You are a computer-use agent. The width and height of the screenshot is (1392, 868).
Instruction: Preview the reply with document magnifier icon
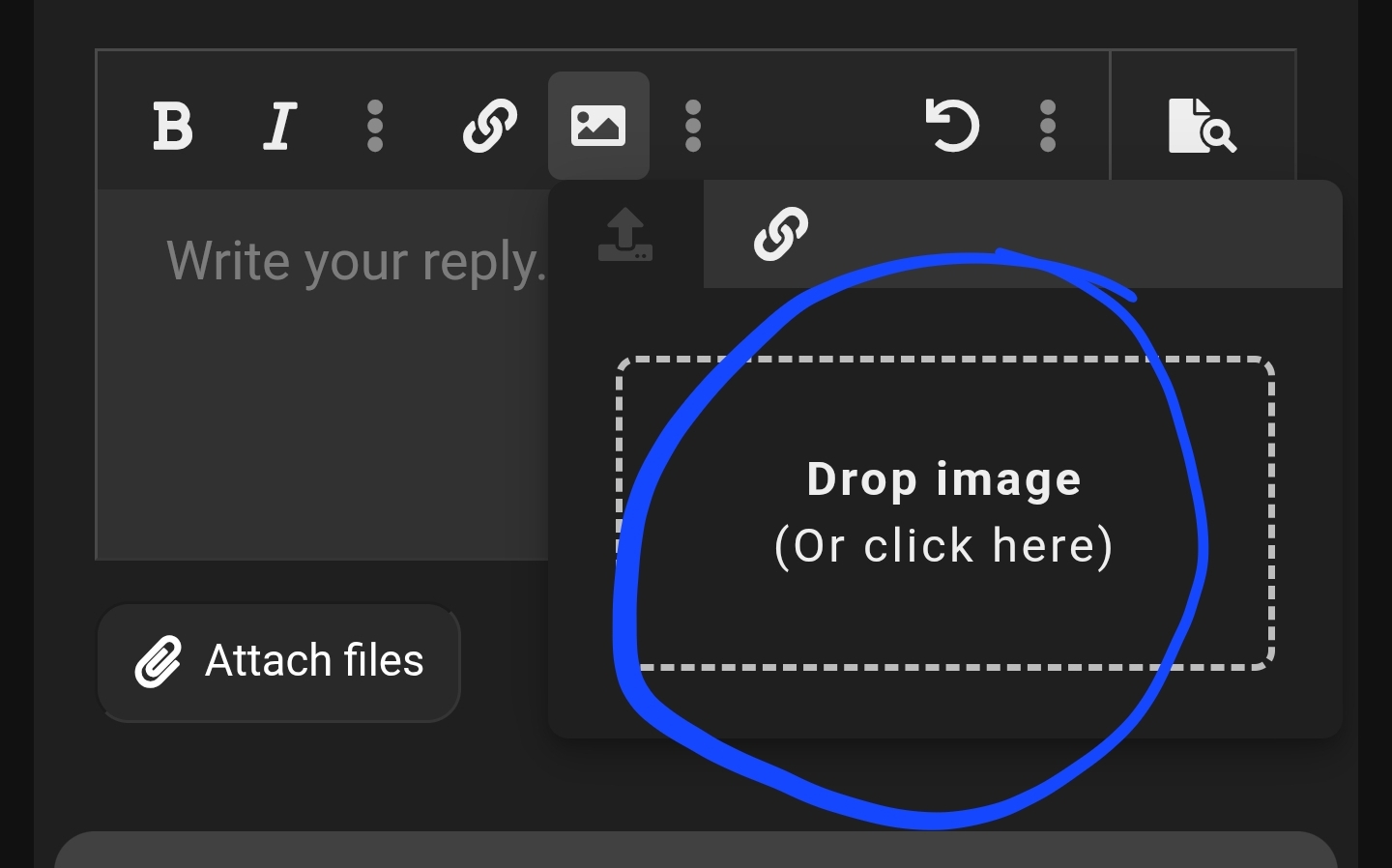pyautogui.click(x=1203, y=126)
